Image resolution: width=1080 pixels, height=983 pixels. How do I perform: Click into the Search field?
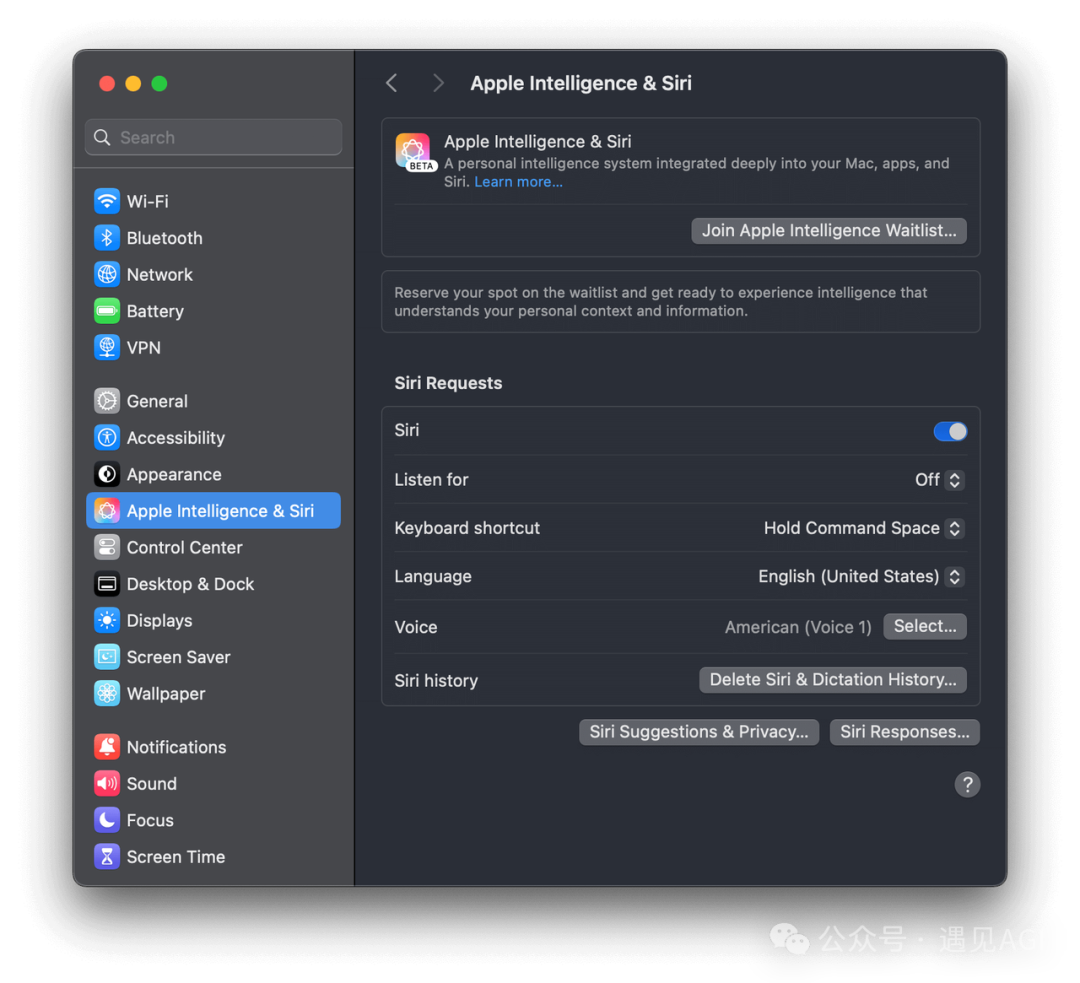[x=214, y=137]
